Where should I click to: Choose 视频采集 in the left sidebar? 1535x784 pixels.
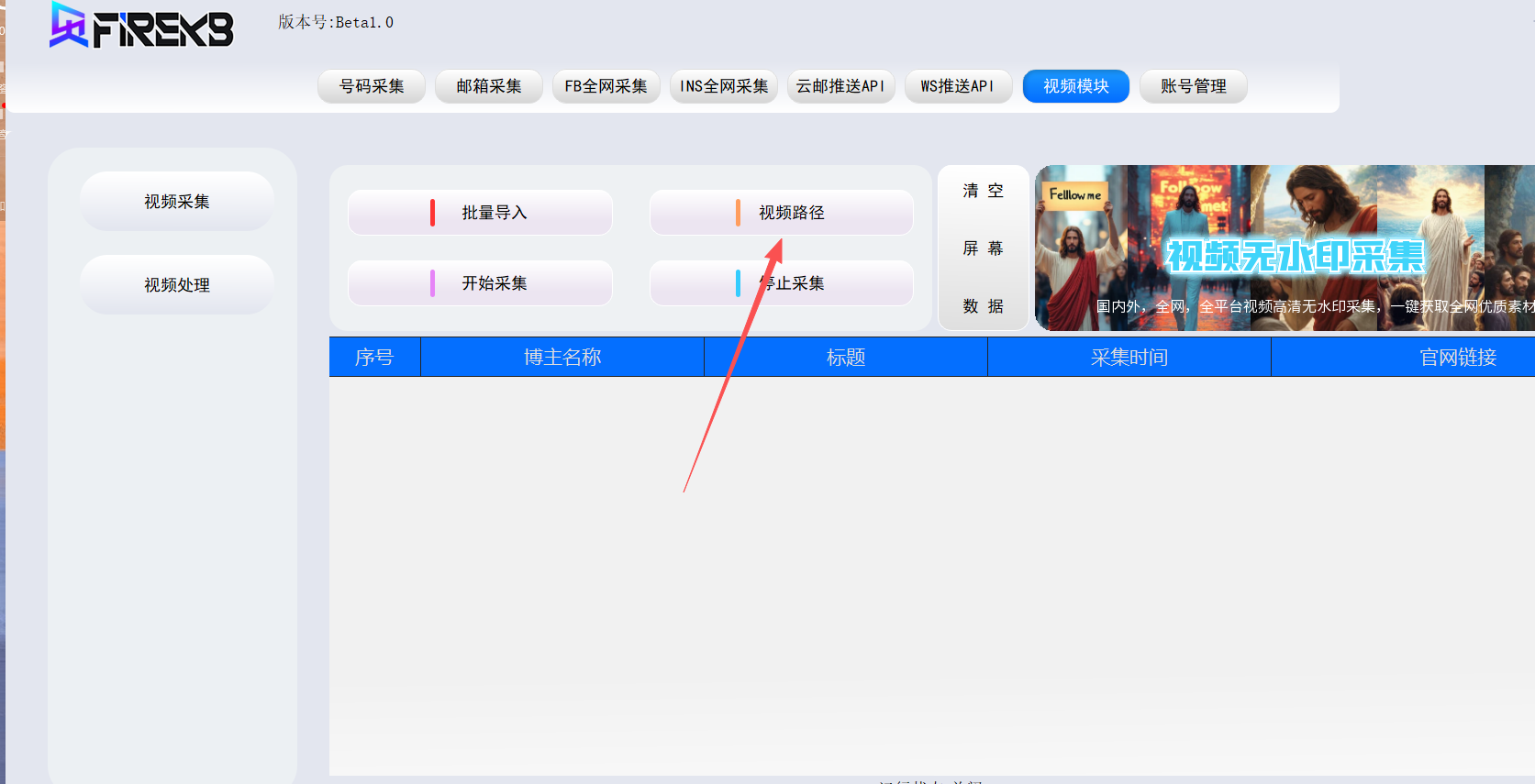tap(176, 202)
